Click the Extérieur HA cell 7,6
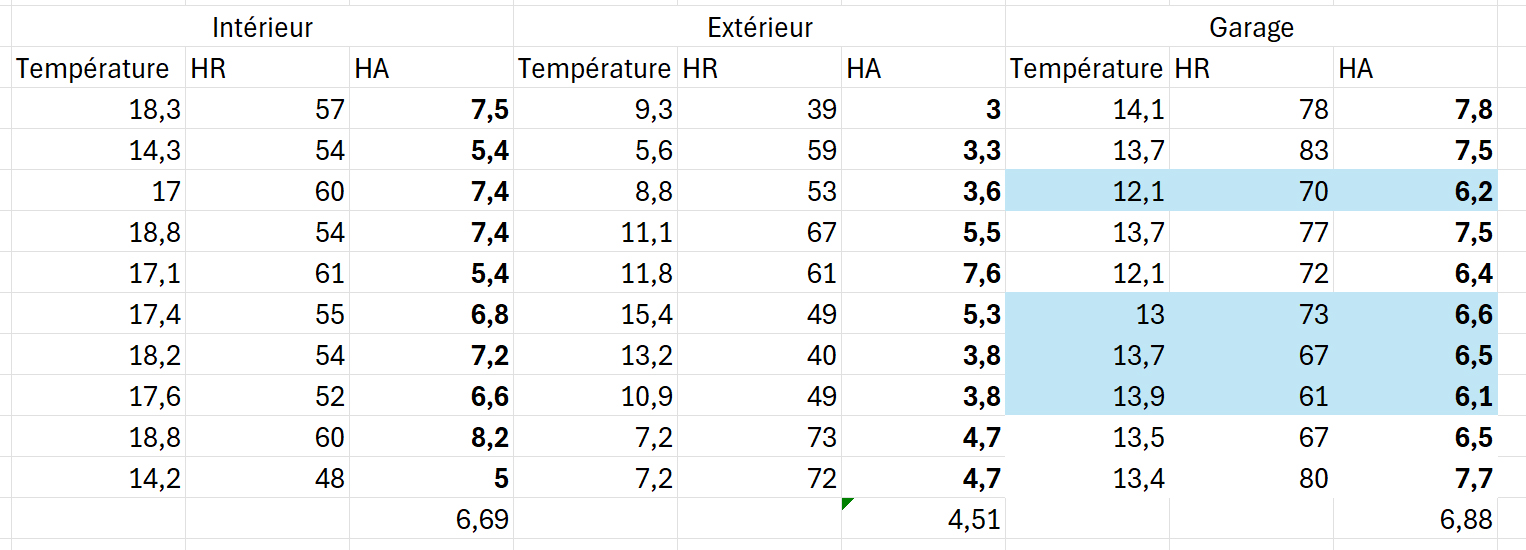 pyautogui.click(x=923, y=273)
